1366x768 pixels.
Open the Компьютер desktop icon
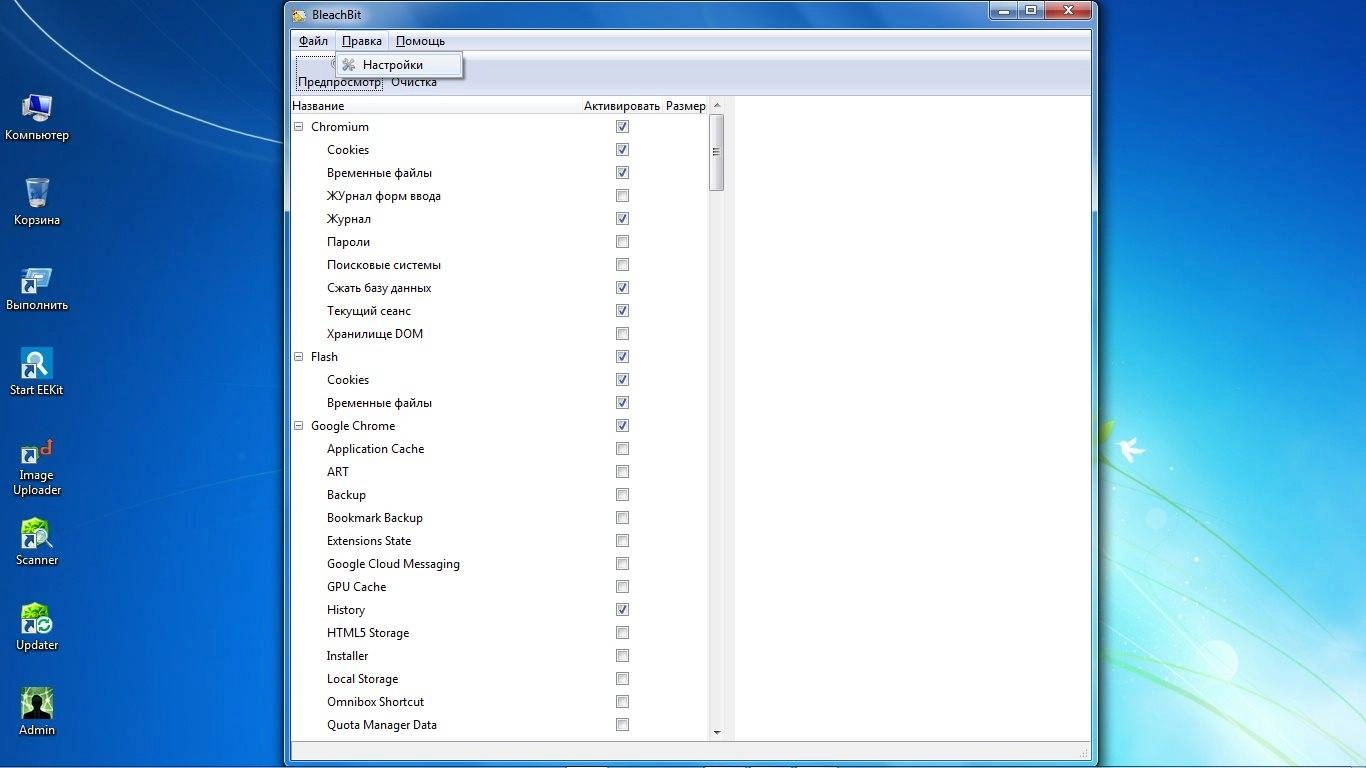click(x=37, y=117)
